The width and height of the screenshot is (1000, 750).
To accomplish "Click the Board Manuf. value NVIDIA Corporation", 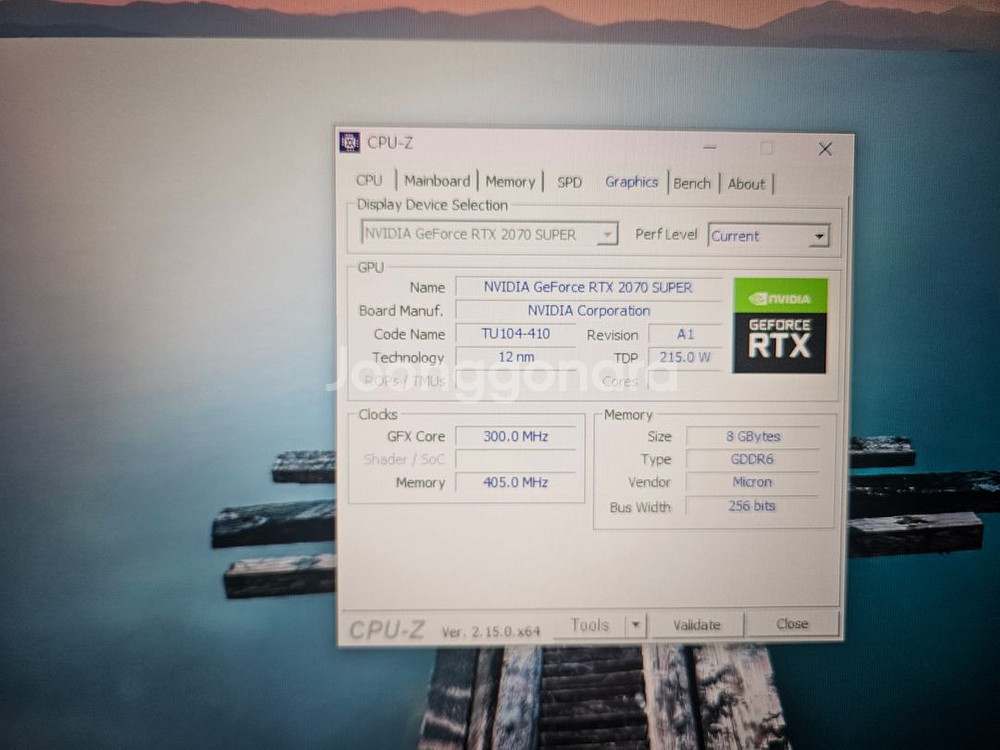I will coord(588,311).
